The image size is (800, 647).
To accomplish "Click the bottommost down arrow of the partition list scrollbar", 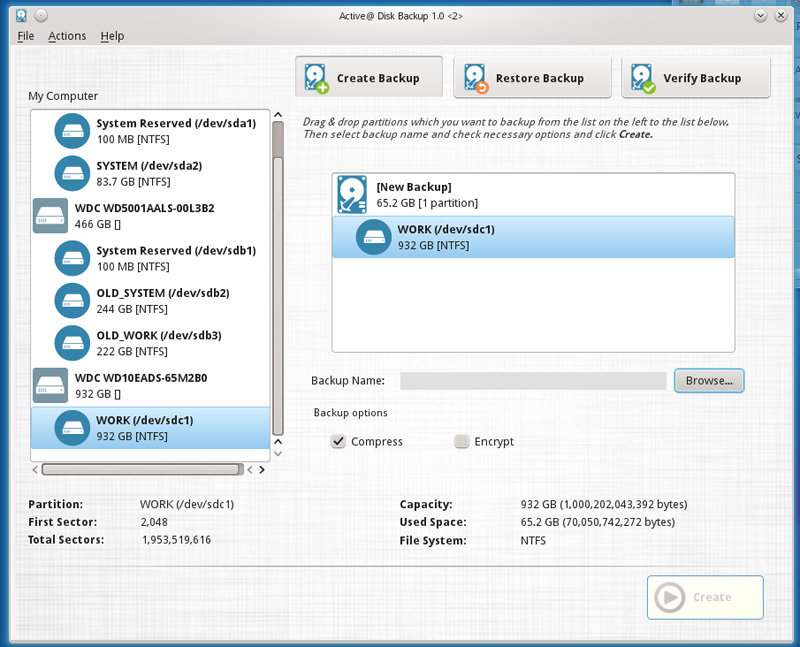I will pos(278,454).
